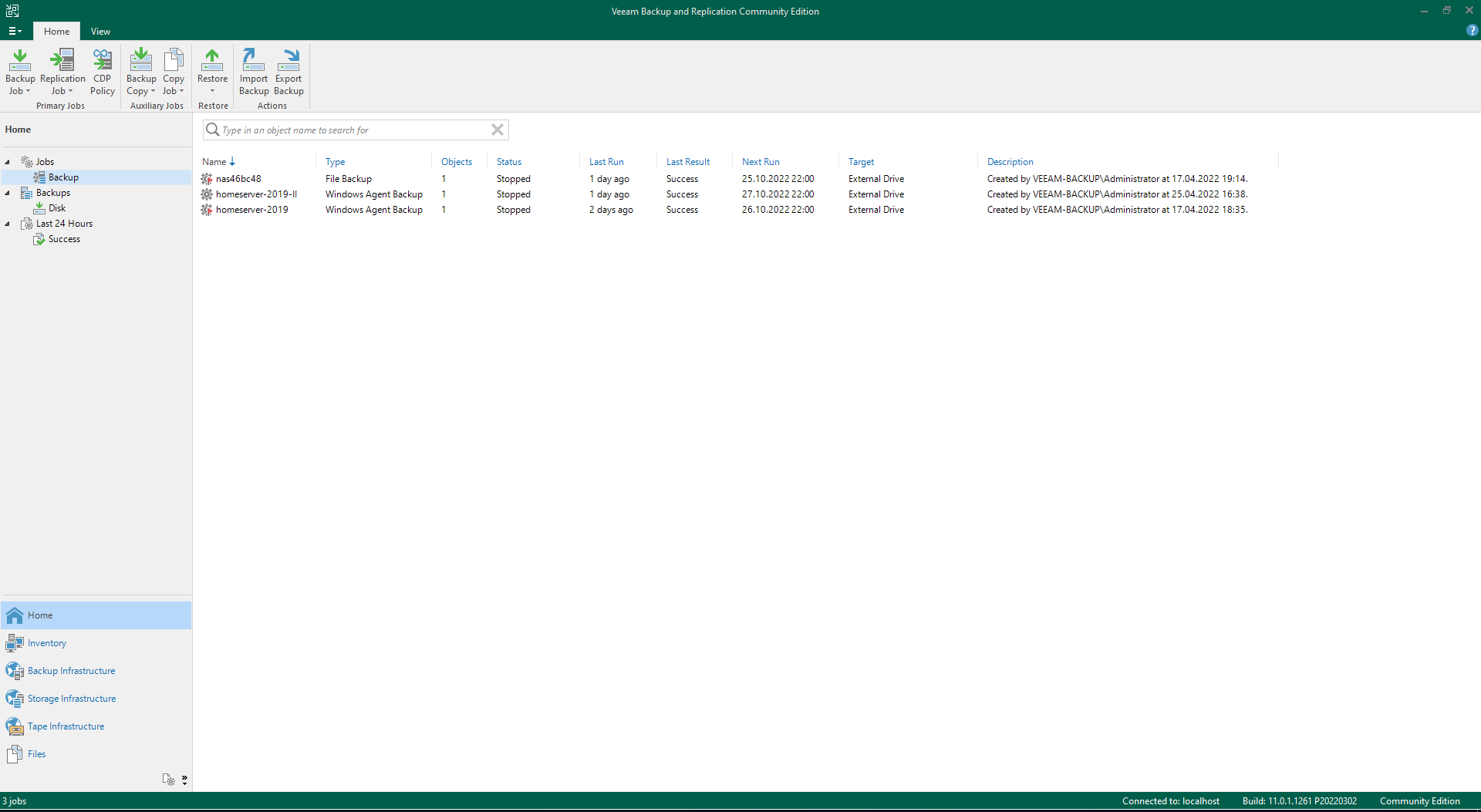The height and width of the screenshot is (812, 1481).
Task: Click the homeserver-2019 job row icon
Action: click(x=207, y=210)
